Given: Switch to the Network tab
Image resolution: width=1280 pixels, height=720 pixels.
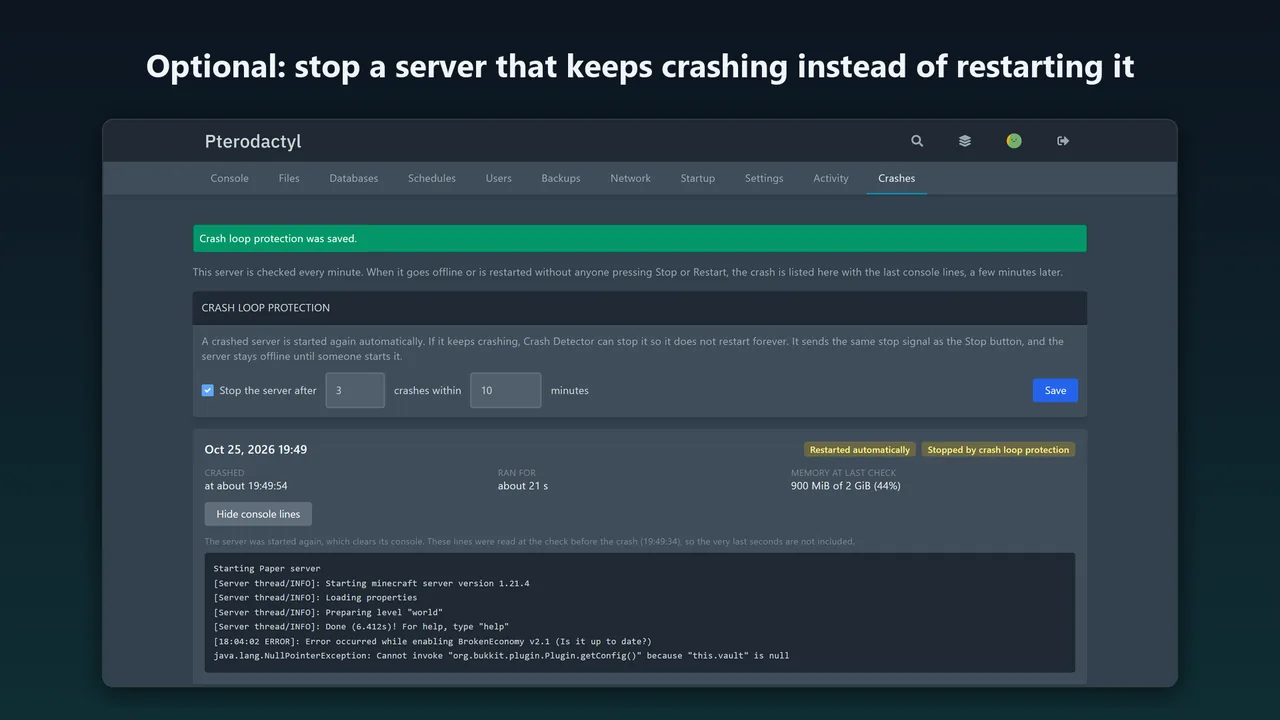Looking at the screenshot, I should click(631, 178).
